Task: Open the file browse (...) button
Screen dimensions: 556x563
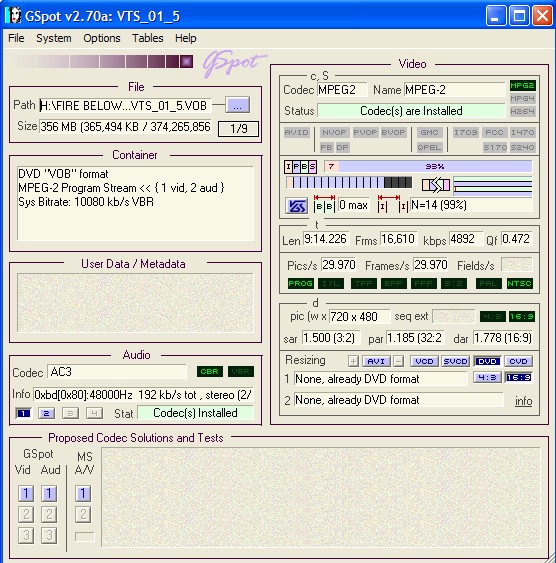Action: pos(237,106)
